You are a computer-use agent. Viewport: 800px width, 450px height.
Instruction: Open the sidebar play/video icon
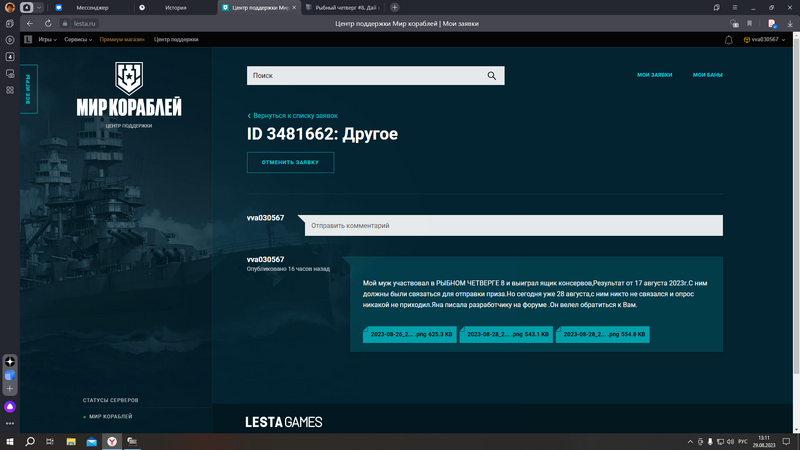pos(10,40)
